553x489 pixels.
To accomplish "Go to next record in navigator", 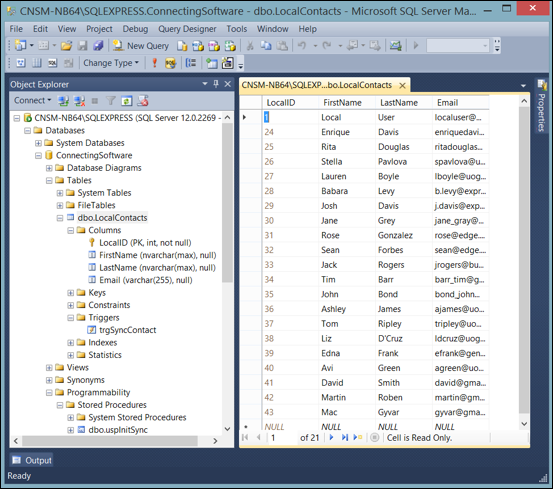I will [331, 438].
